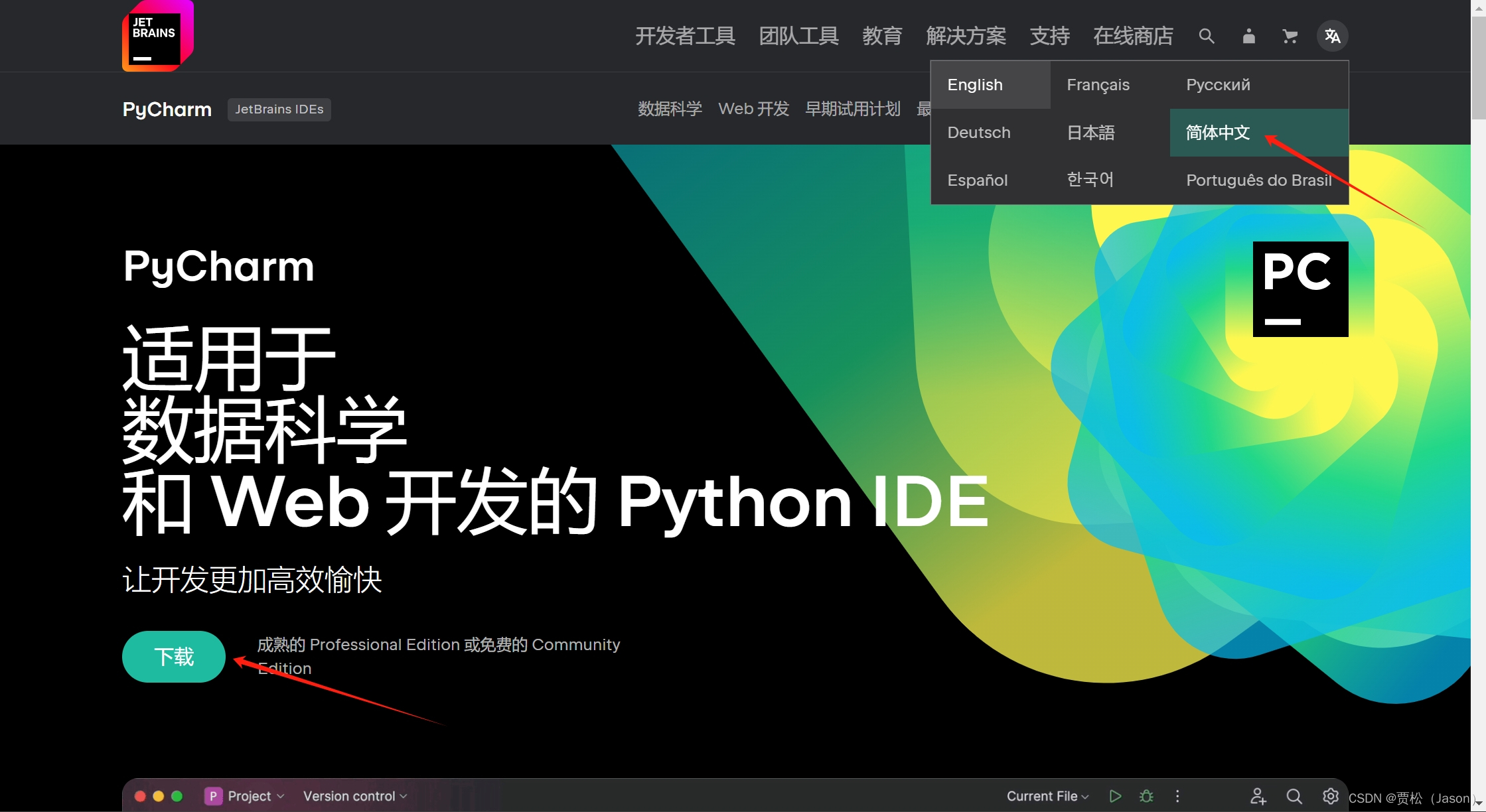Open the shopping cart icon
The height and width of the screenshot is (812, 1486).
tap(1290, 36)
